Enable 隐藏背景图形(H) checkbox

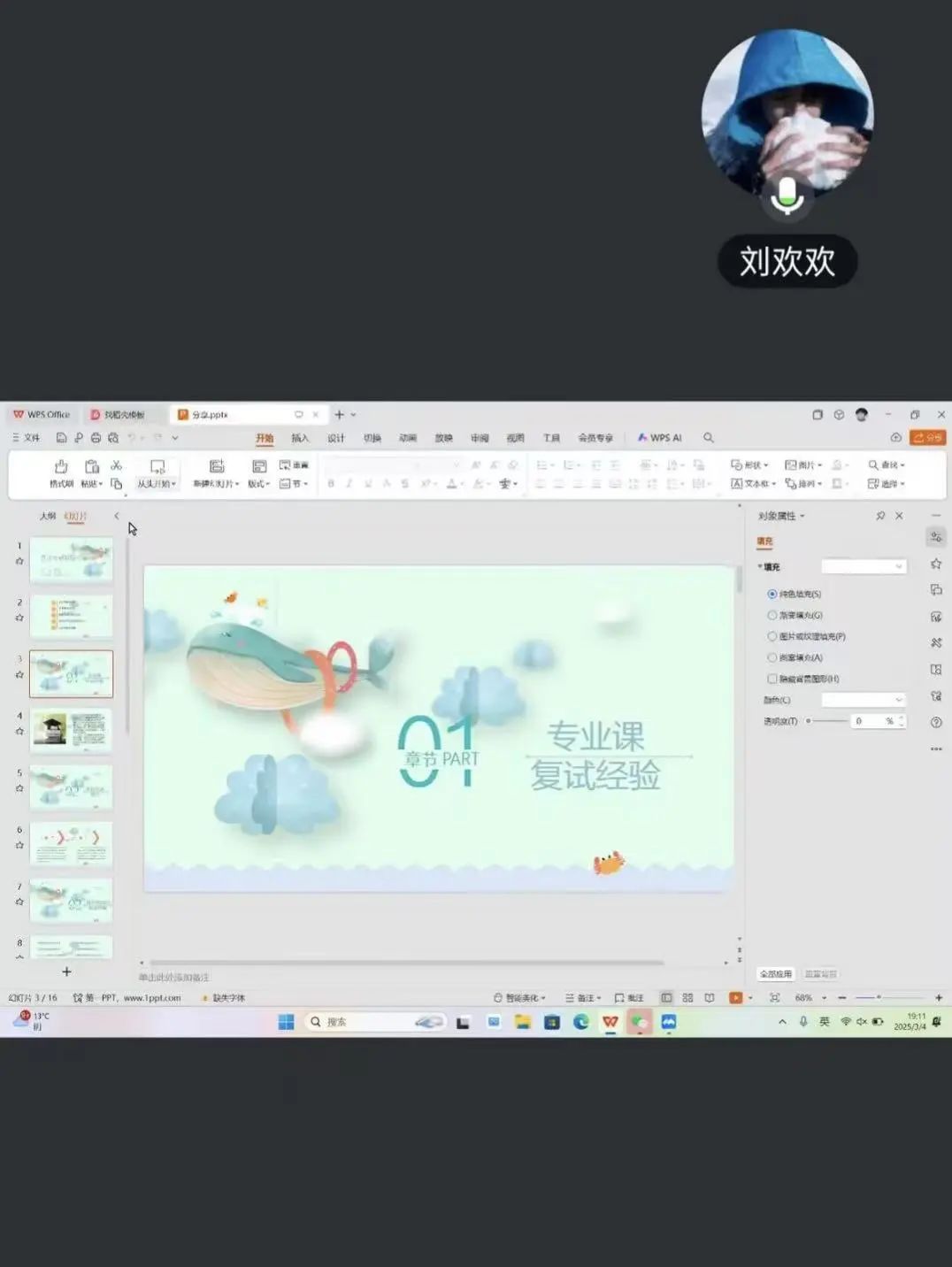[x=772, y=679]
